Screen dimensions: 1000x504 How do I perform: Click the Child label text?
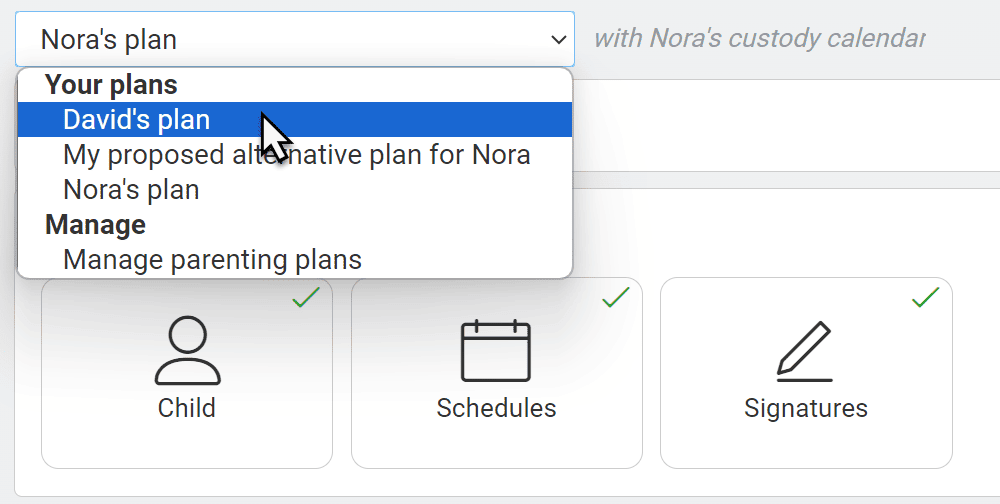pyautogui.click(x=187, y=408)
